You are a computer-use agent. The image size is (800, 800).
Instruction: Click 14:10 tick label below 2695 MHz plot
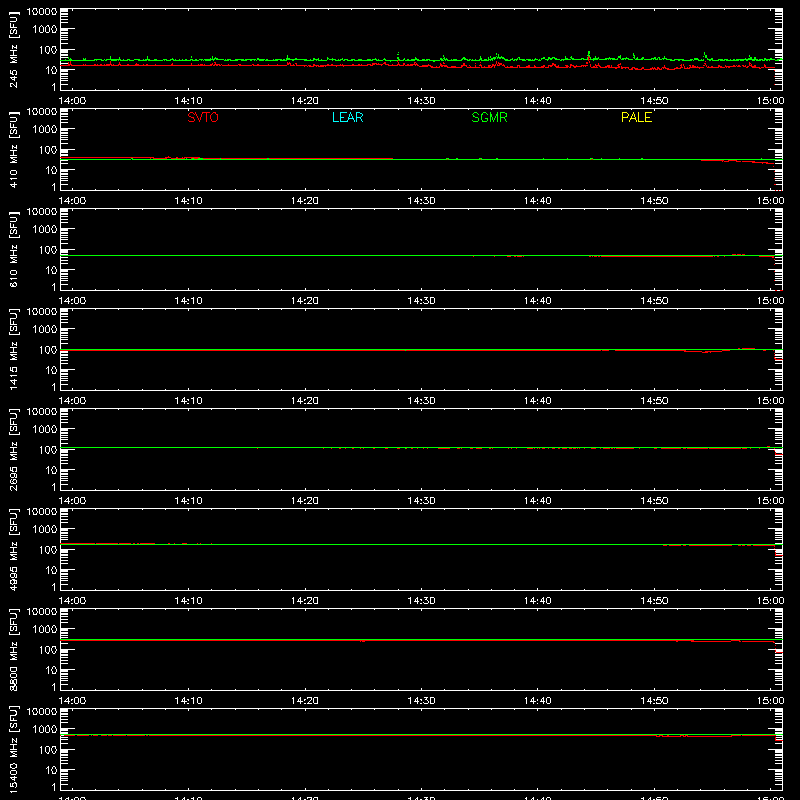(x=188, y=501)
